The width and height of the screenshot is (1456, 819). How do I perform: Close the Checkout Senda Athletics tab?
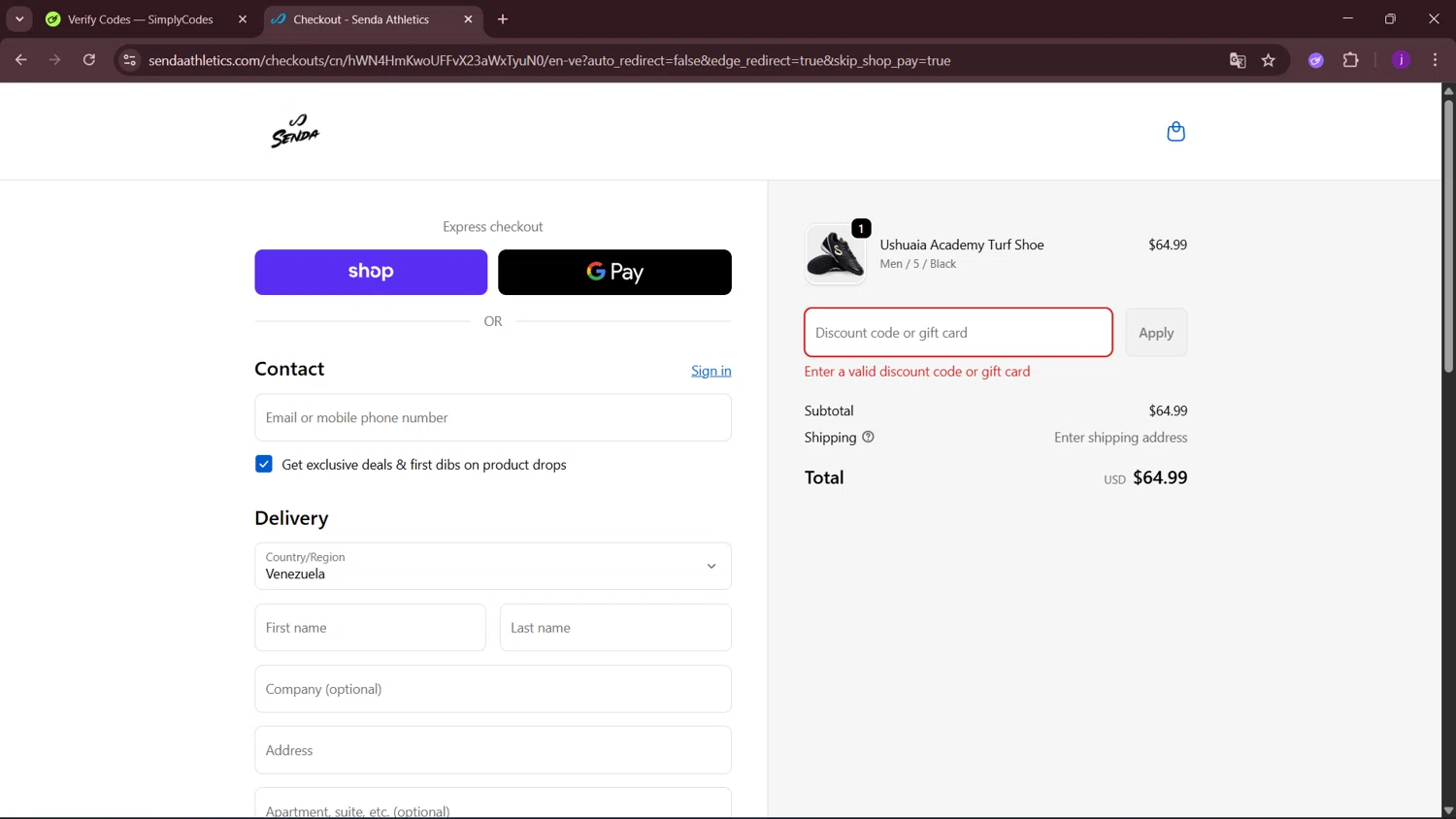(468, 19)
